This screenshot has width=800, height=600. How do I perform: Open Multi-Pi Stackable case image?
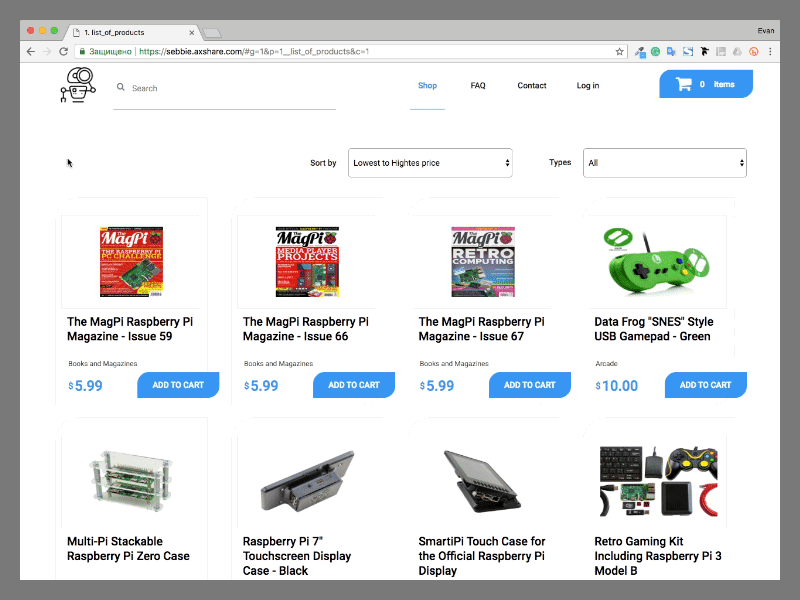point(130,481)
